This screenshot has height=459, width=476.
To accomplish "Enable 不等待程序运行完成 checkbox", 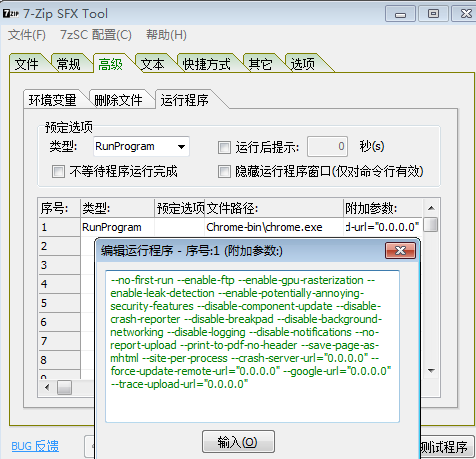I will [x=58, y=172].
